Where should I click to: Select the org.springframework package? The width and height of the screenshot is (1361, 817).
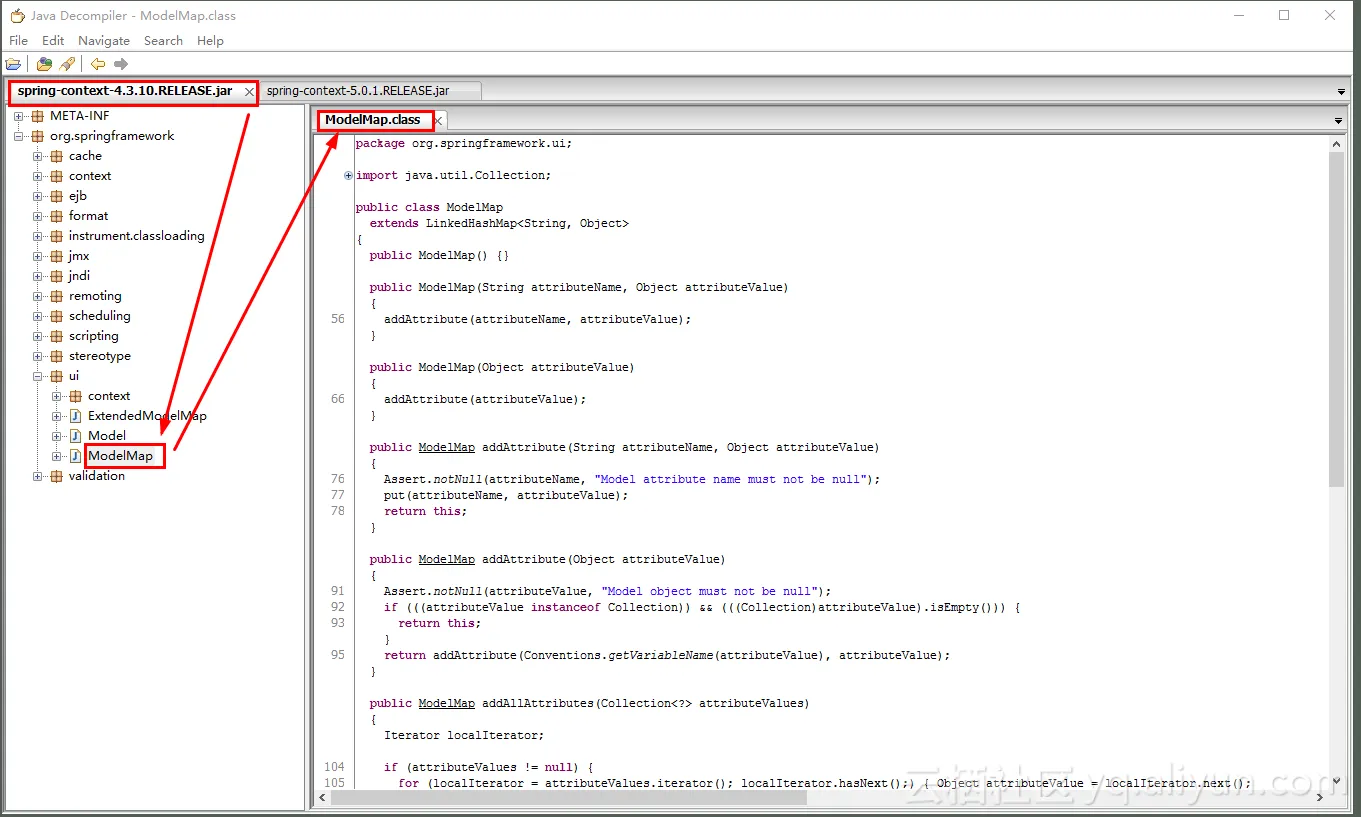[x=112, y=136]
